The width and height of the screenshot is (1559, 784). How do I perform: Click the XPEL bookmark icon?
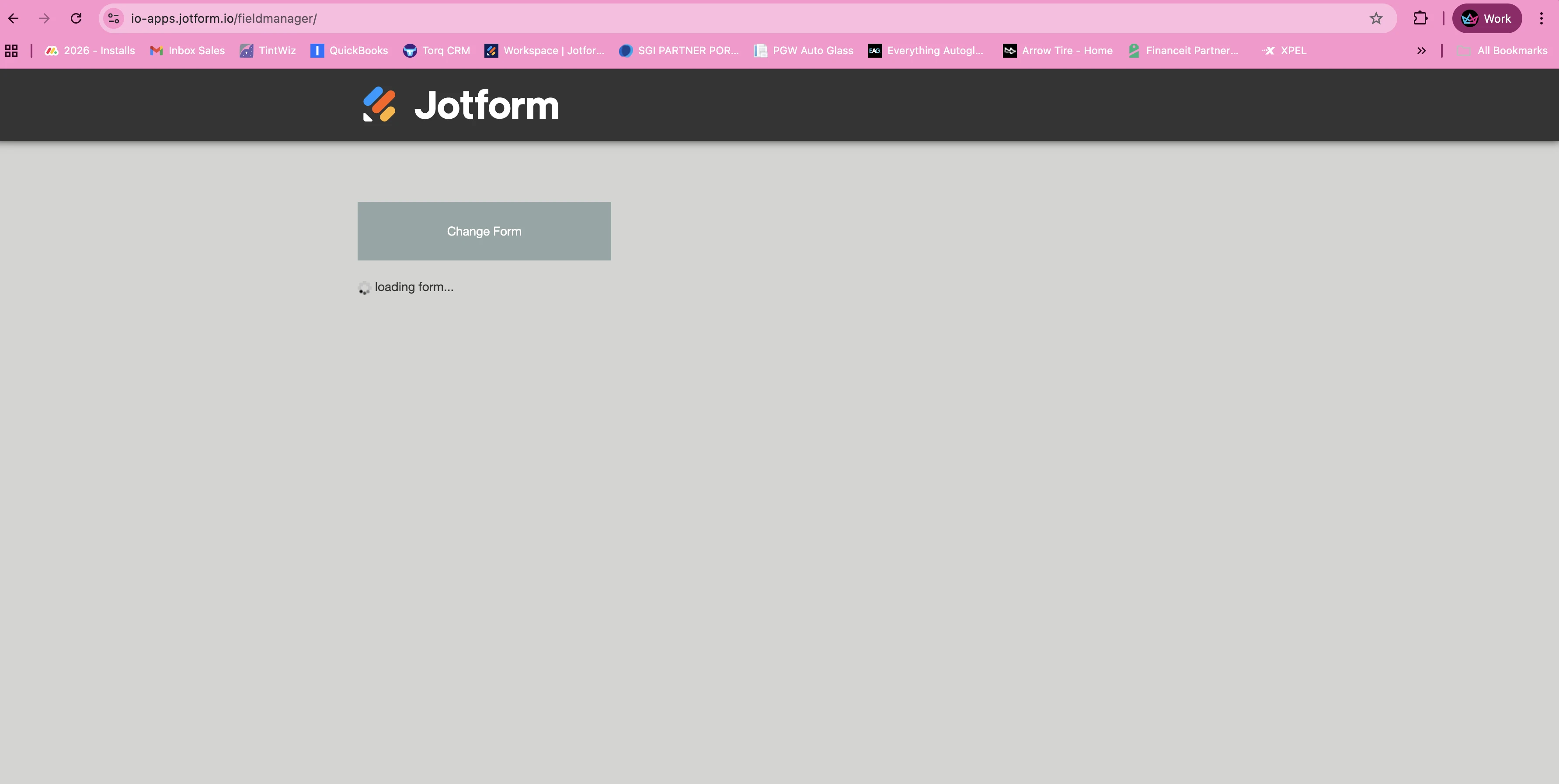click(x=1269, y=51)
